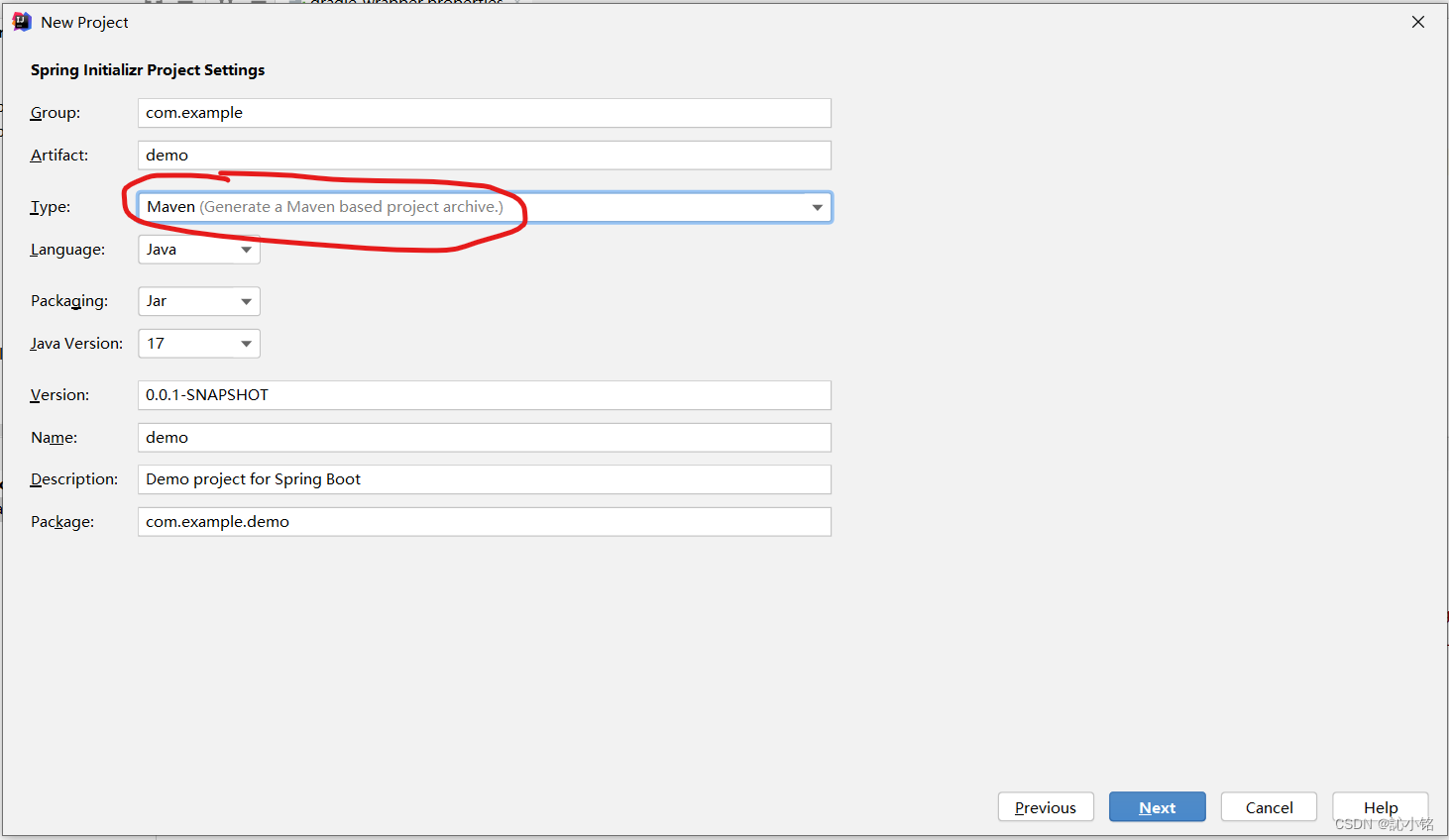The width and height of the screenshot is (1449, 840).
Task: Cancel the New Project dialog
Action: coord(1269,807)
